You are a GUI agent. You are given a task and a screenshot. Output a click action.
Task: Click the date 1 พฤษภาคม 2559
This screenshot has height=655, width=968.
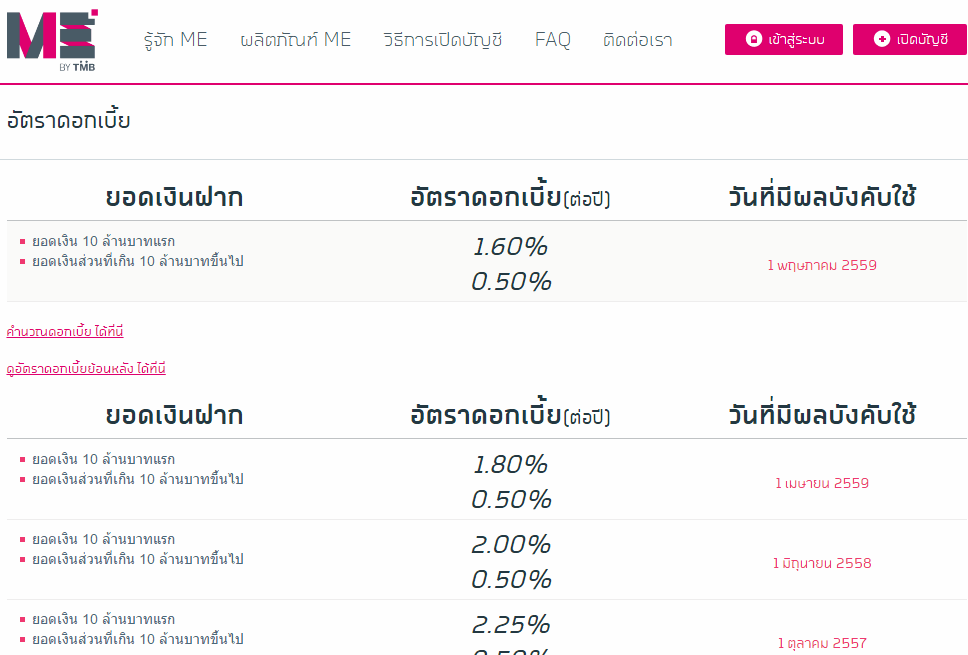[x=822, y=265]
